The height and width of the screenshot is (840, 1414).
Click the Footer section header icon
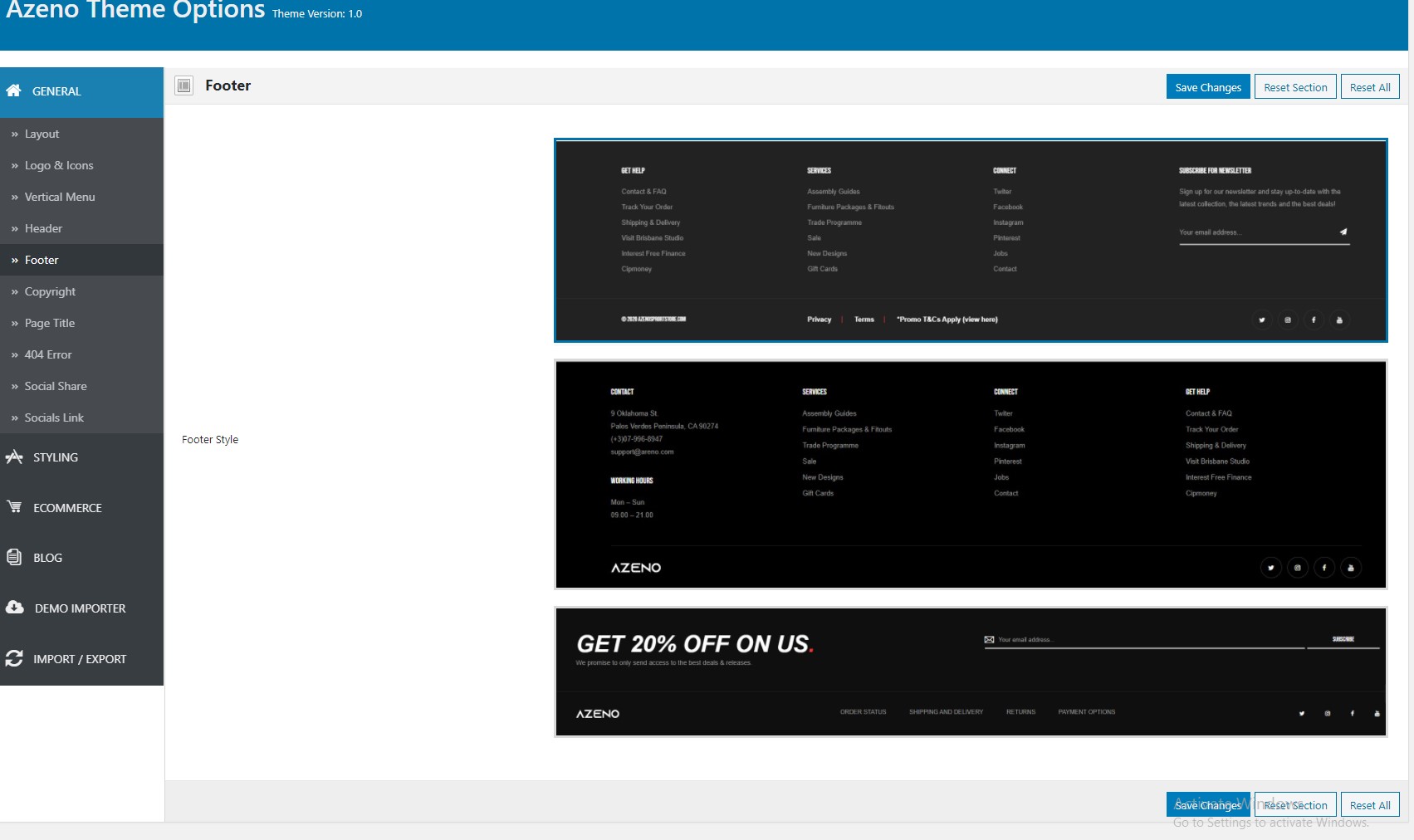pyautogui.click(x=184, y=85)
